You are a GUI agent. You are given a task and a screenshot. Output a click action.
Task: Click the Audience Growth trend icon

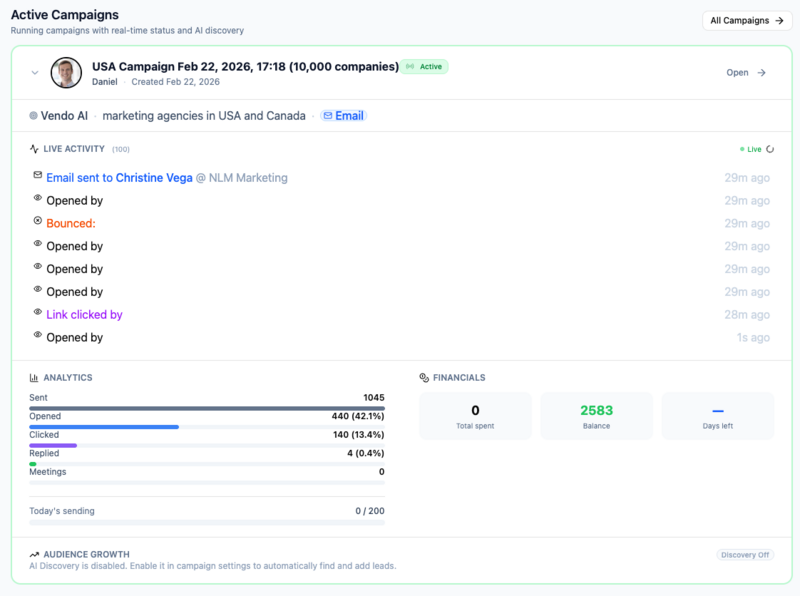pyautogui.click(x=33, y=554)
